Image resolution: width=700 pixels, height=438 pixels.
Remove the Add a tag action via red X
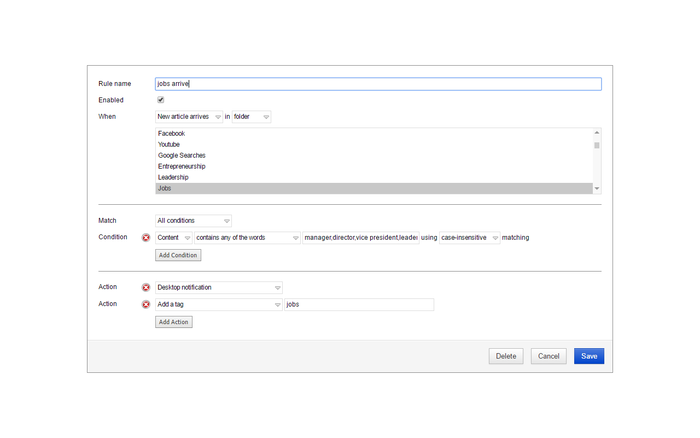(x=146, y=304)
